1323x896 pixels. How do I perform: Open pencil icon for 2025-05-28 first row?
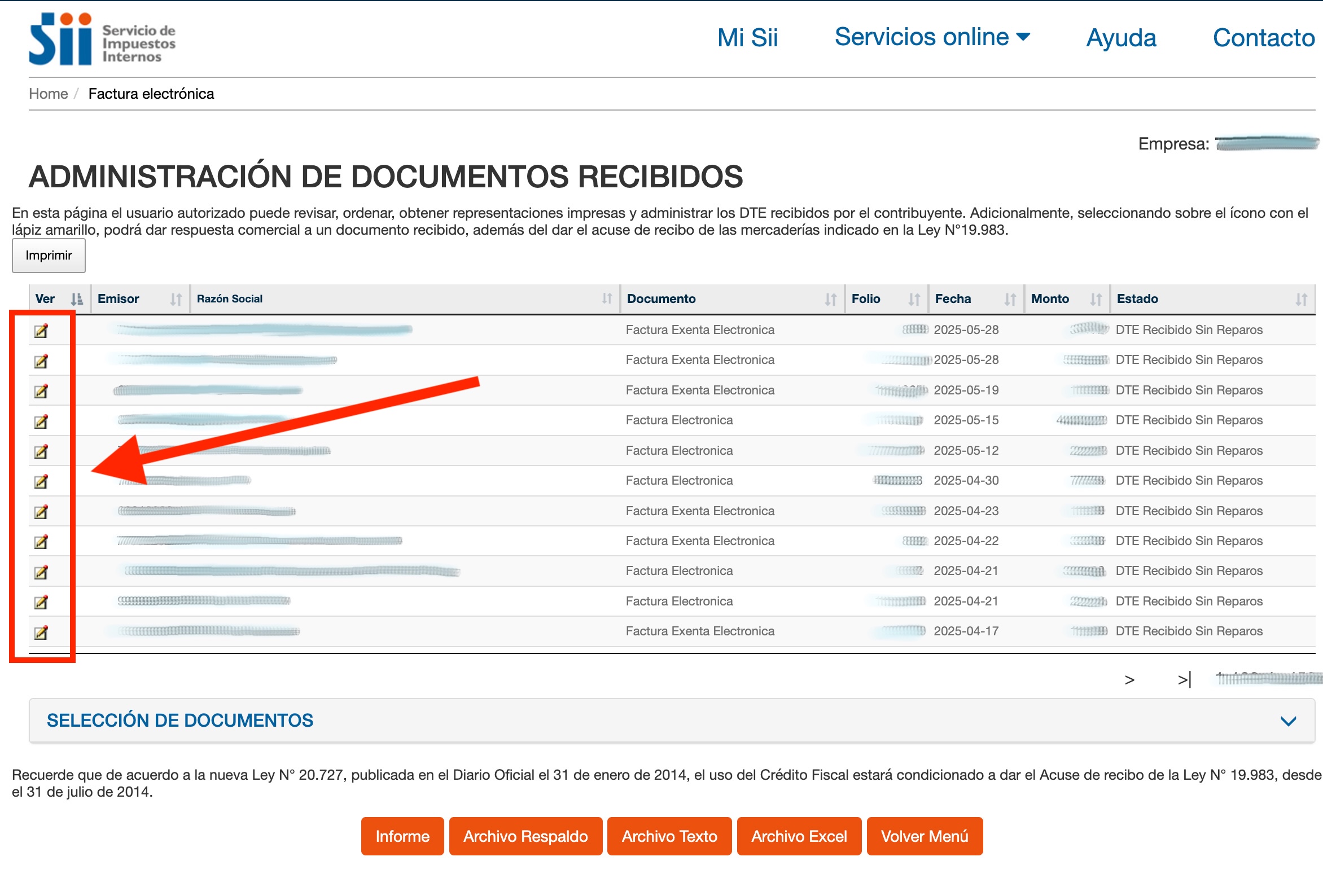(x=41, y=331)
